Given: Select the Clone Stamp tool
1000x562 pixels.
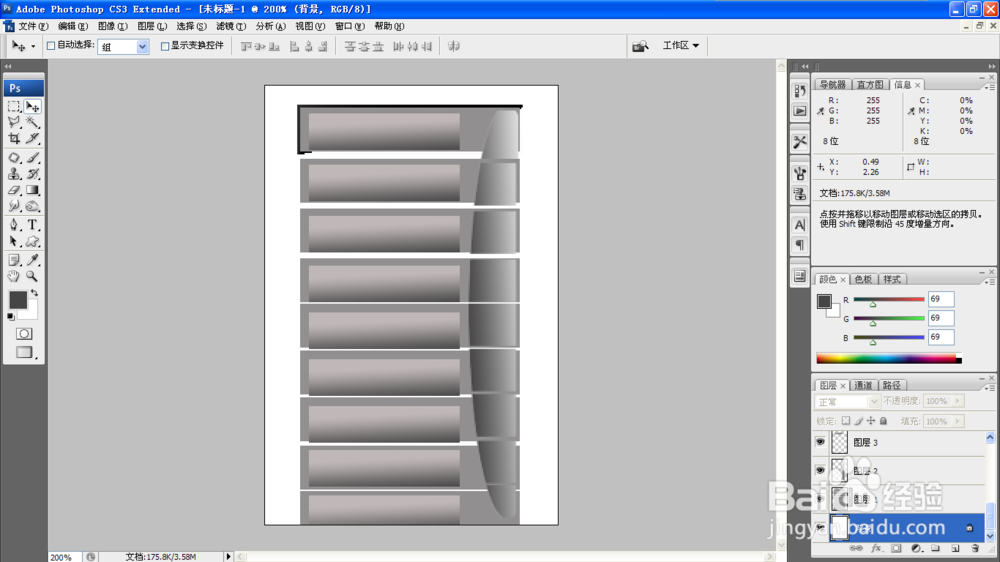Looking at the screenshot, I should pyautogui.click(x=14, y=174).
